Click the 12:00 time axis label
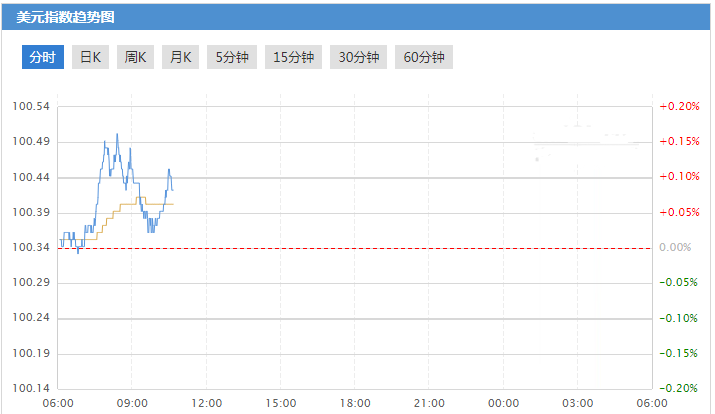 click(x=206, y=402)
